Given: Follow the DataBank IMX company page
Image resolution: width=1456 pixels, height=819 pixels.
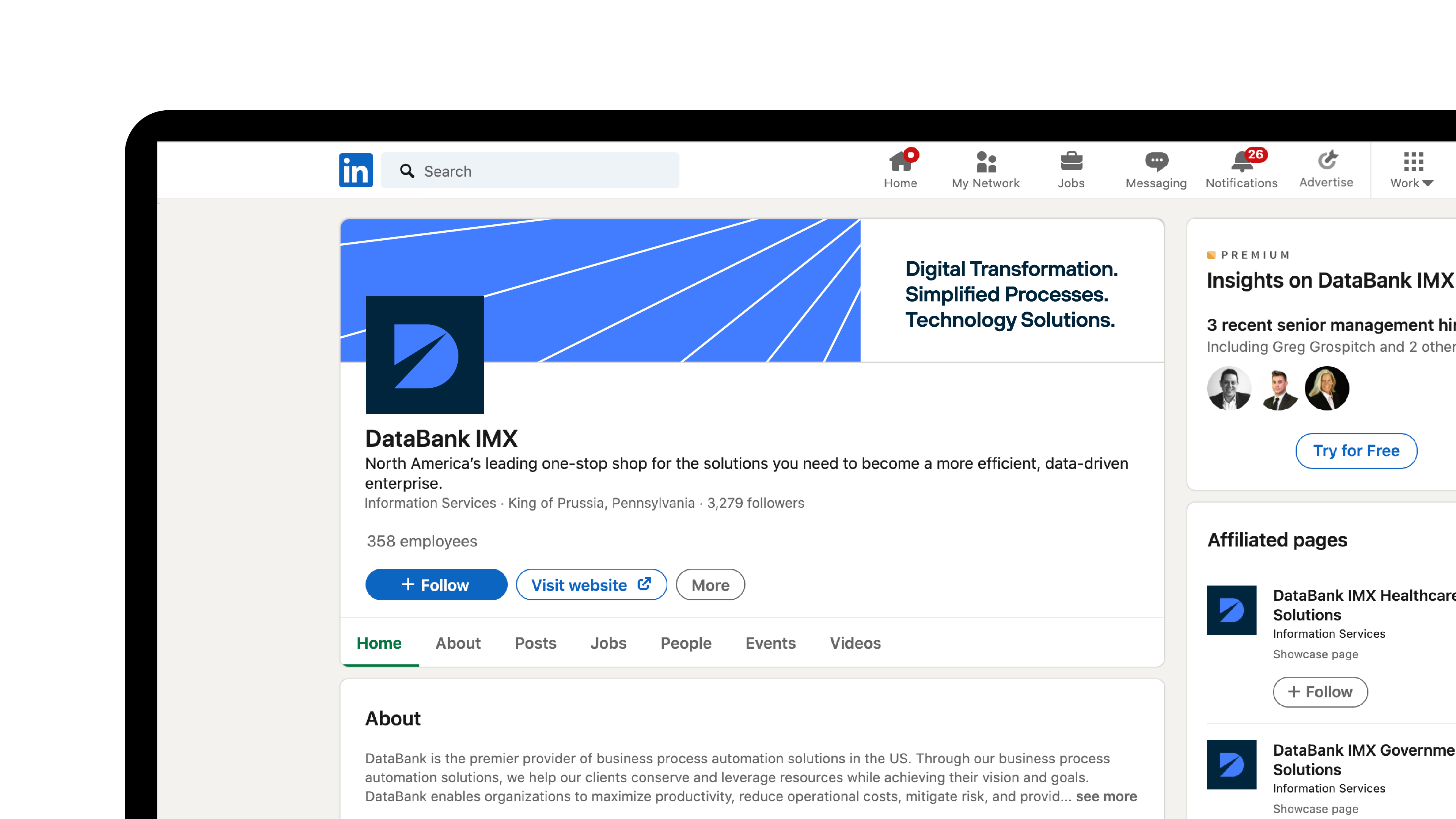Looking at the screenshot, I should point(436,585).
